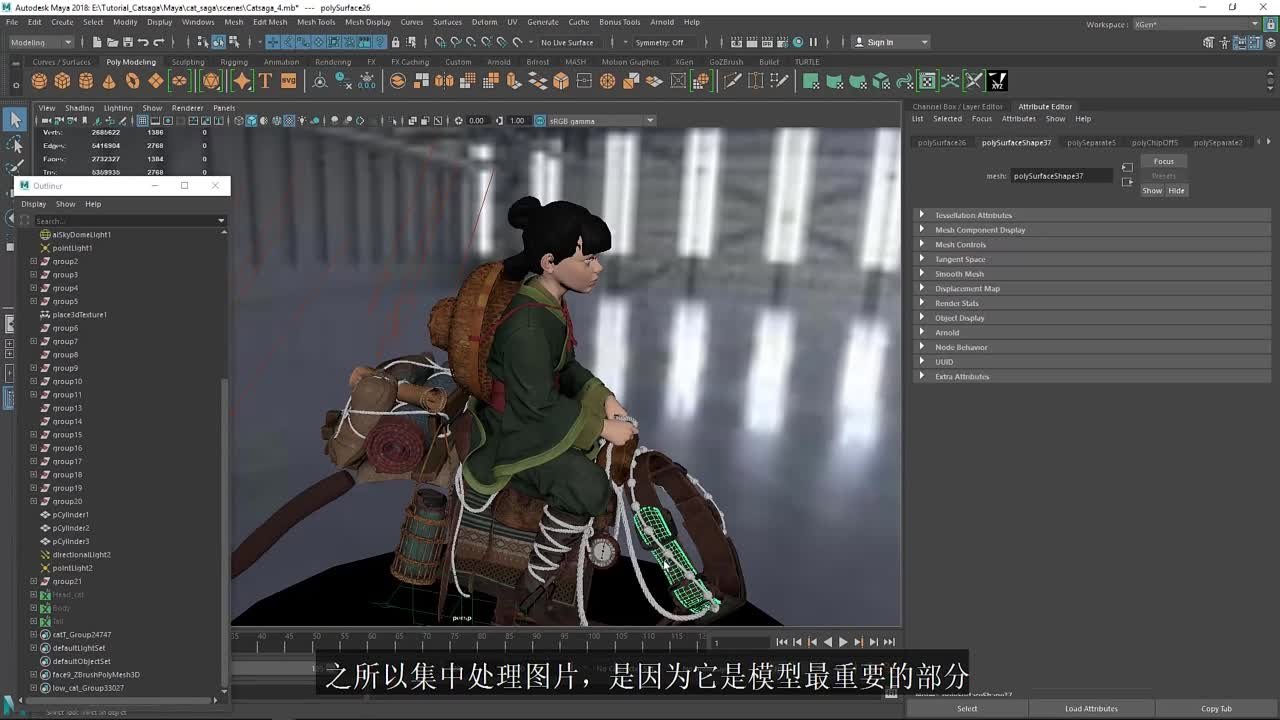Open the Outliner Display menu

[34, 204]
